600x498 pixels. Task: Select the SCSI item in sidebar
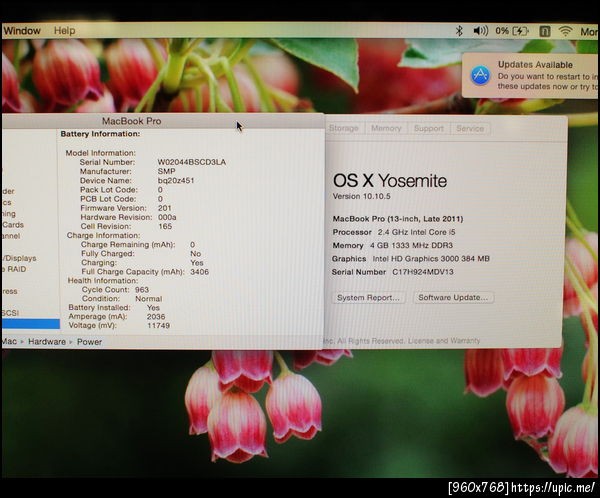pos(10,313)
